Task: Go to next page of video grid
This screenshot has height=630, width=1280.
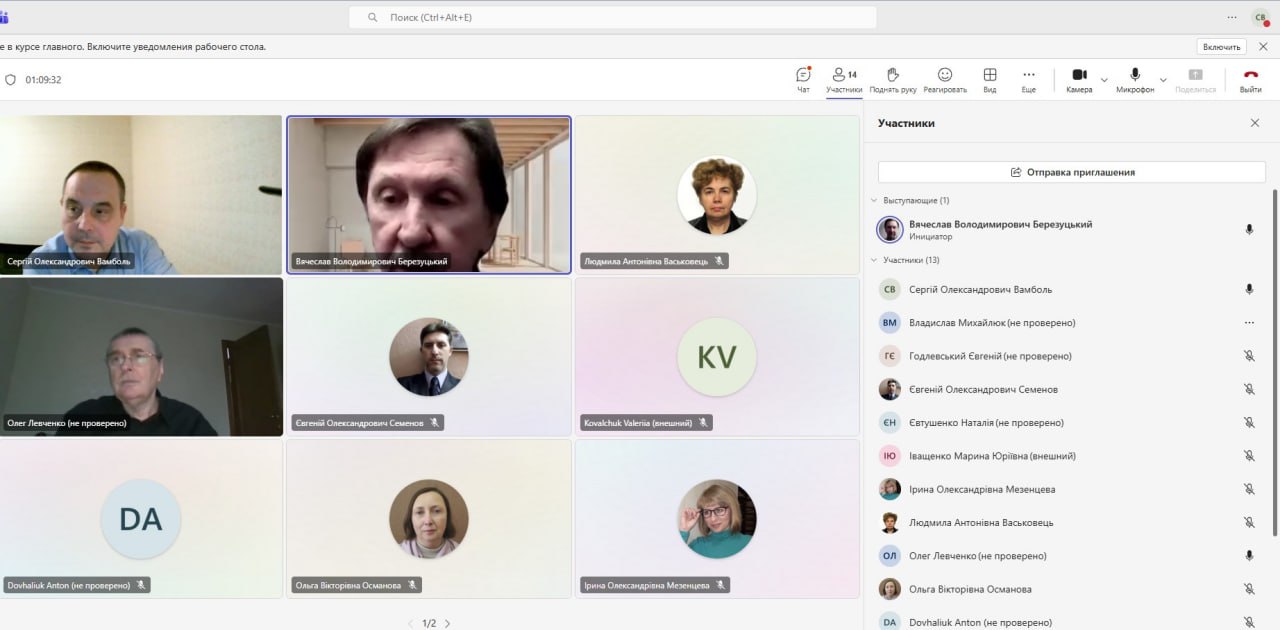Action: (x=447, y=623)
